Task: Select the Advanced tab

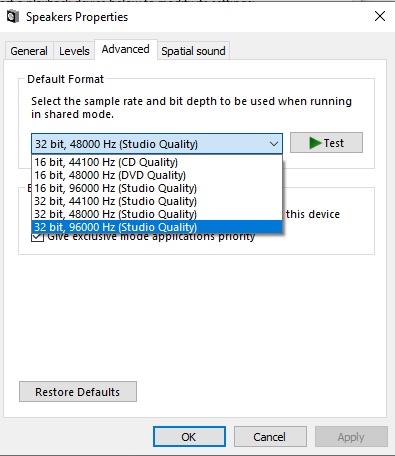Action: pyautogui.click(x=126, y=49)
